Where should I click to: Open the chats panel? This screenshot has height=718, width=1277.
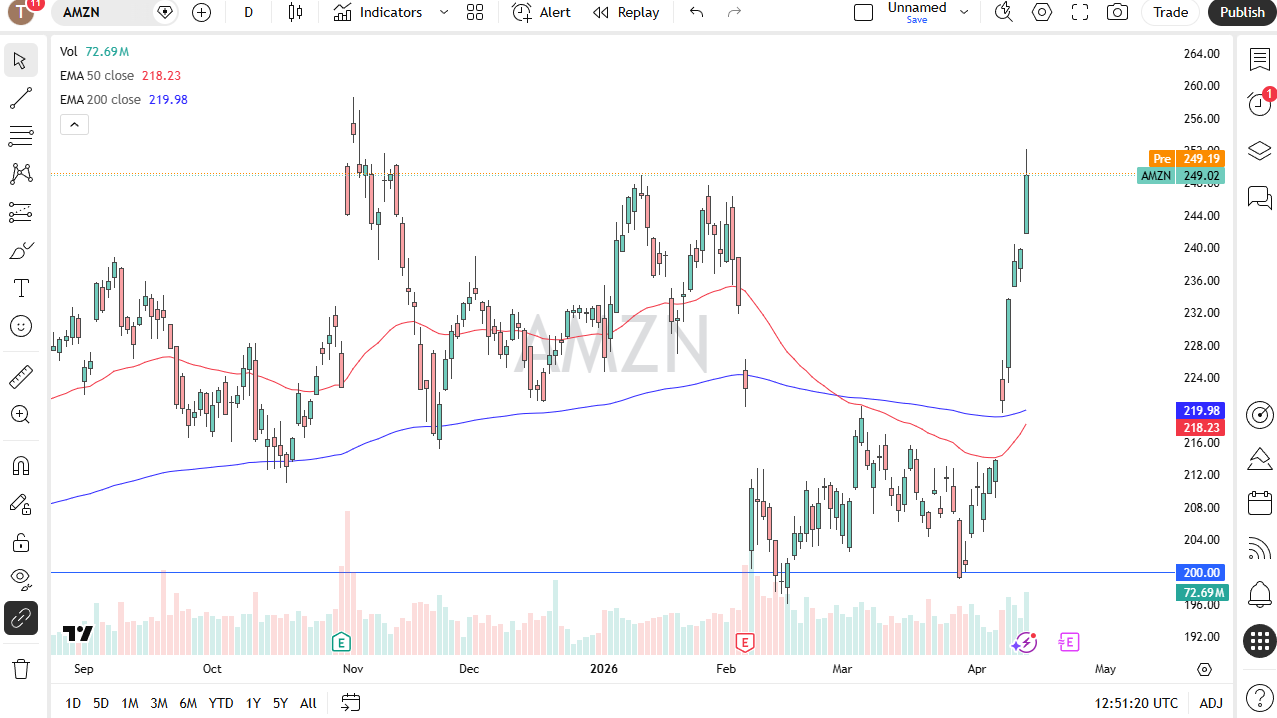click(1259, 197)
